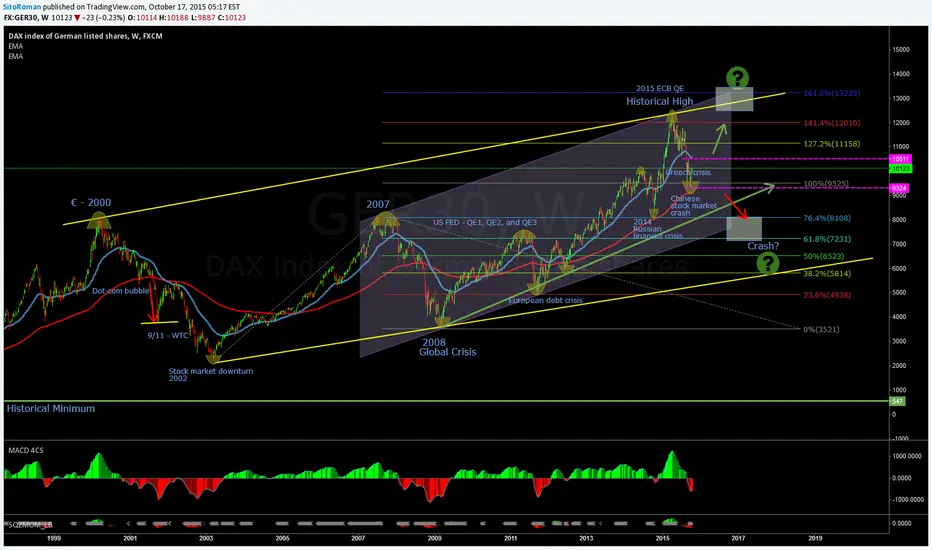Select the 2015 ECB QE annotation

tap(660, 89)
